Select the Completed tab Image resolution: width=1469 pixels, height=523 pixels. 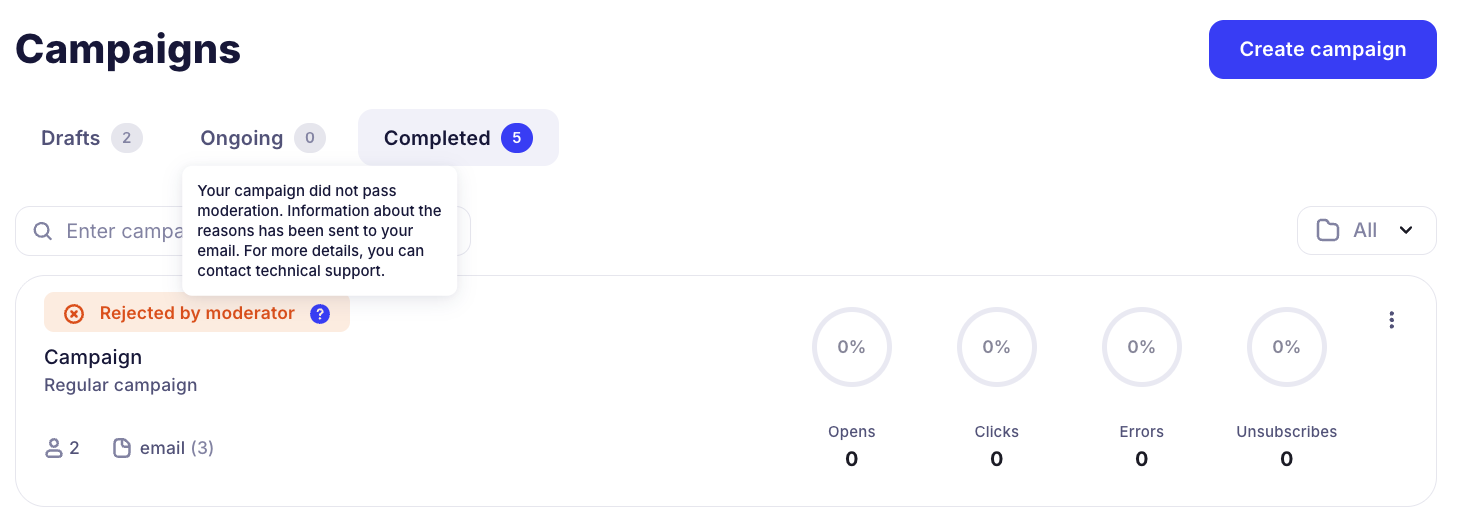[x=438, y=138]
